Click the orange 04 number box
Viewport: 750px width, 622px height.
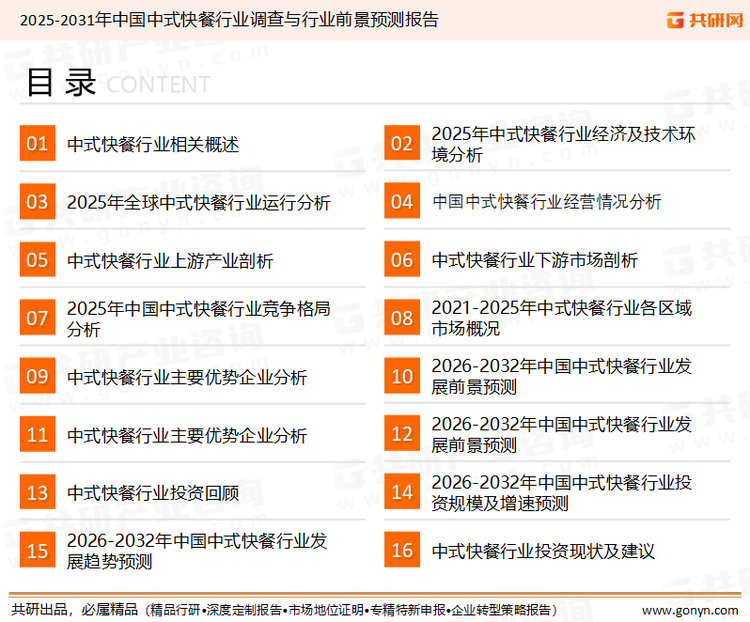(x=402, y=201)
